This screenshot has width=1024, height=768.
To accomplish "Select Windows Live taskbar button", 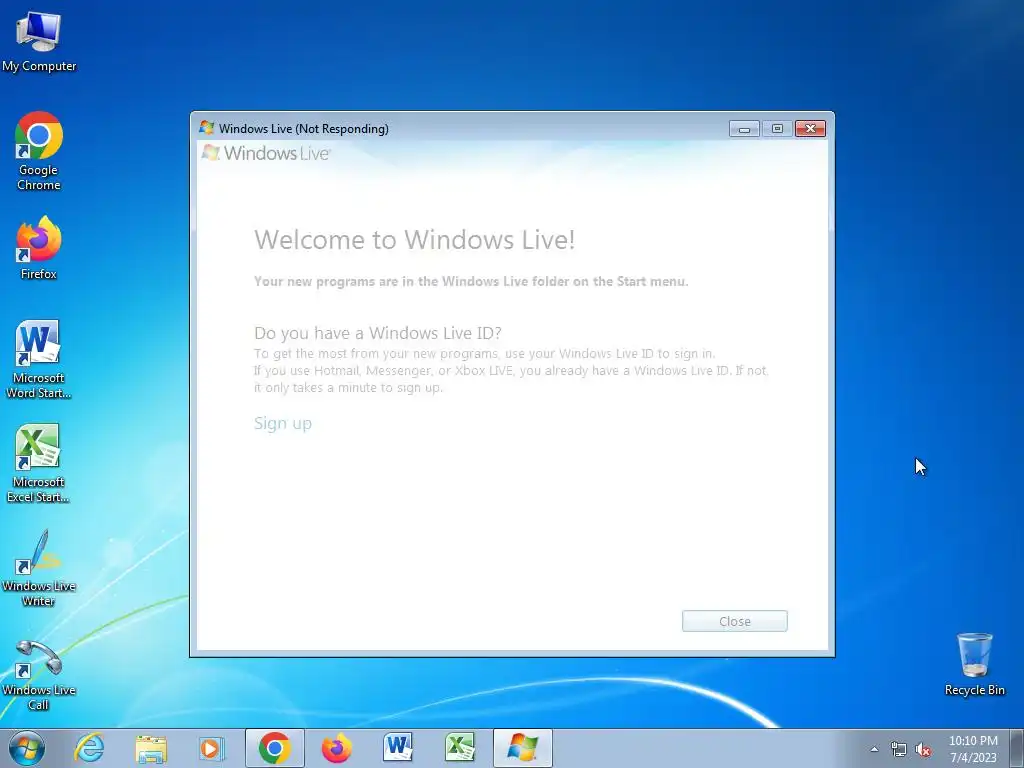I will pos(522,748).
